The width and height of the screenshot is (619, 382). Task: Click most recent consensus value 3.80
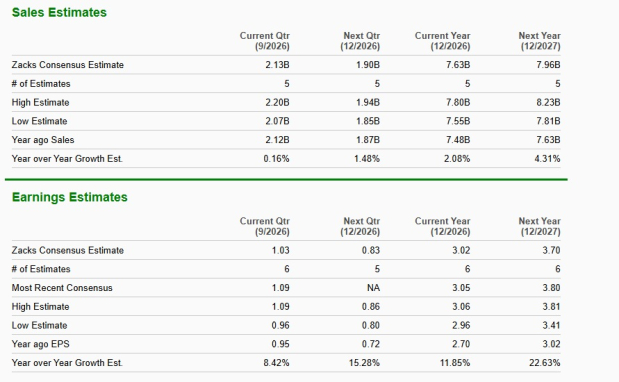(551, 288)
